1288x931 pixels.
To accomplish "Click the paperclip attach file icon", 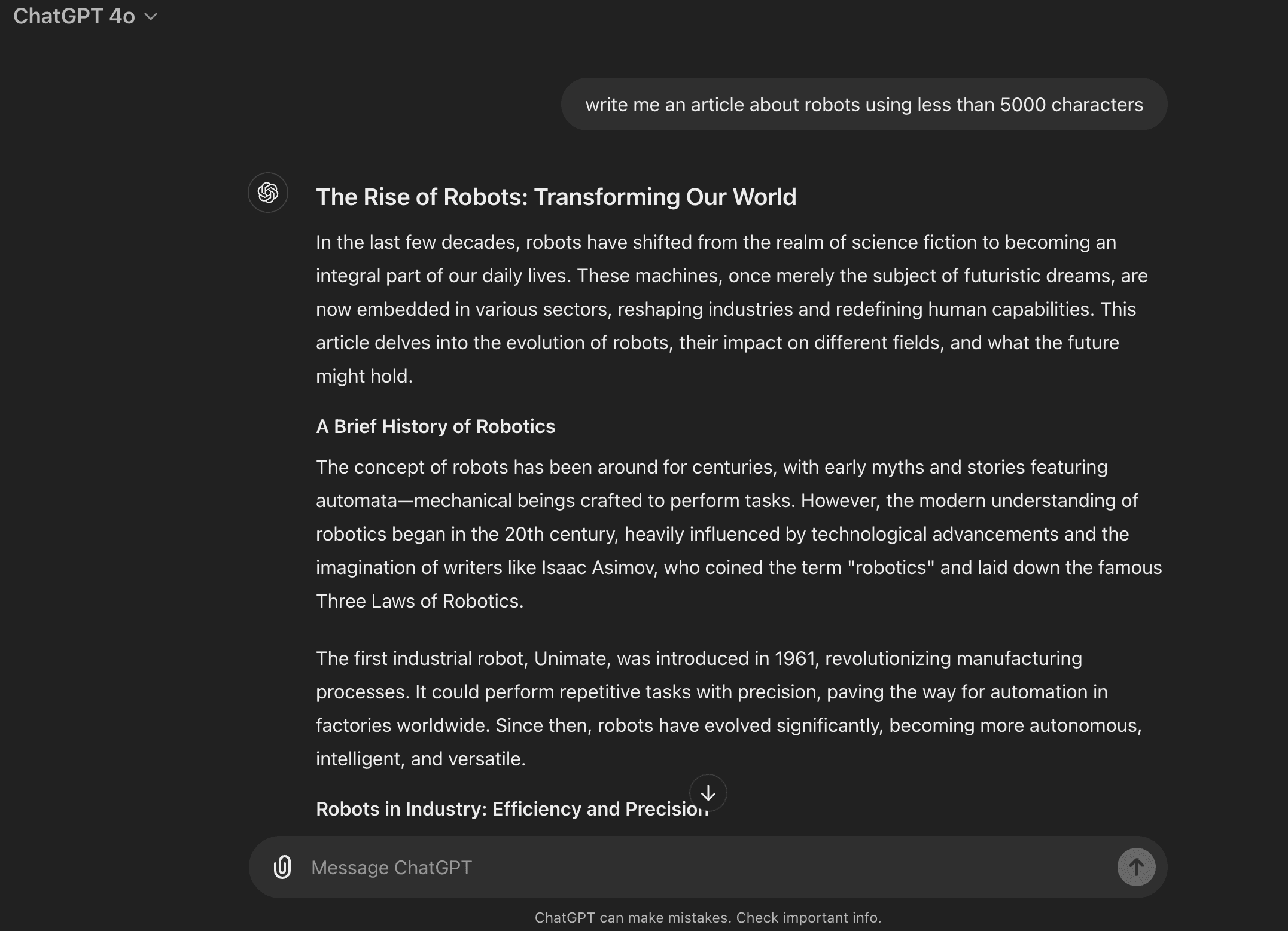I will pyautogui.click(x=282, y=866).
